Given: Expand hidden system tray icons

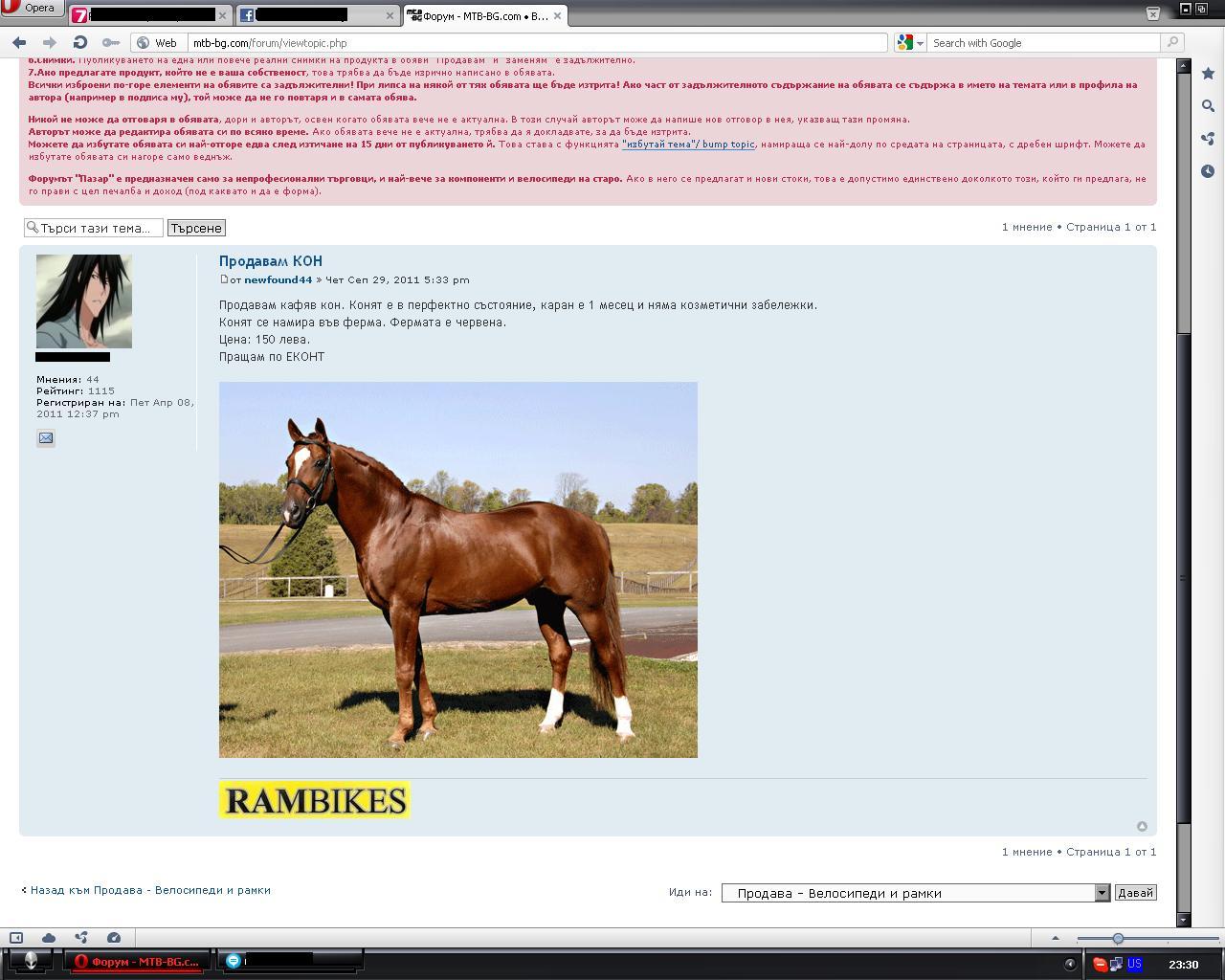Looking at the screenshot, I should click(1070, 964).
